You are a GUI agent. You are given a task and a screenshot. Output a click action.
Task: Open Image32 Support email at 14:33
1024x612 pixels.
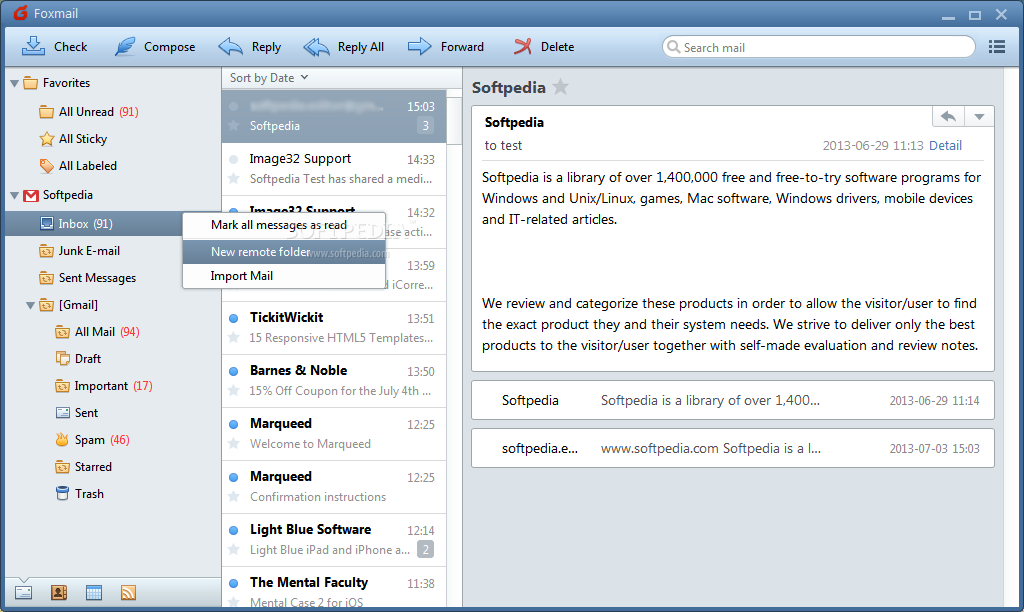[x=334, y=169]
